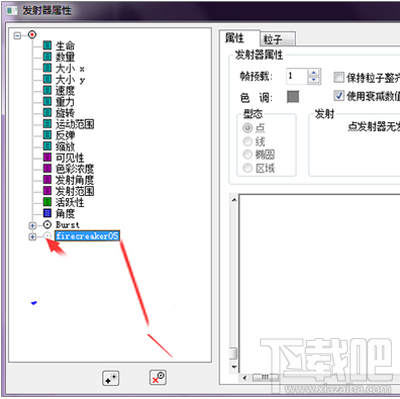Select the 旋转 tree item
The width and height of the screenshot is (400, 399).
click(65, 113)
